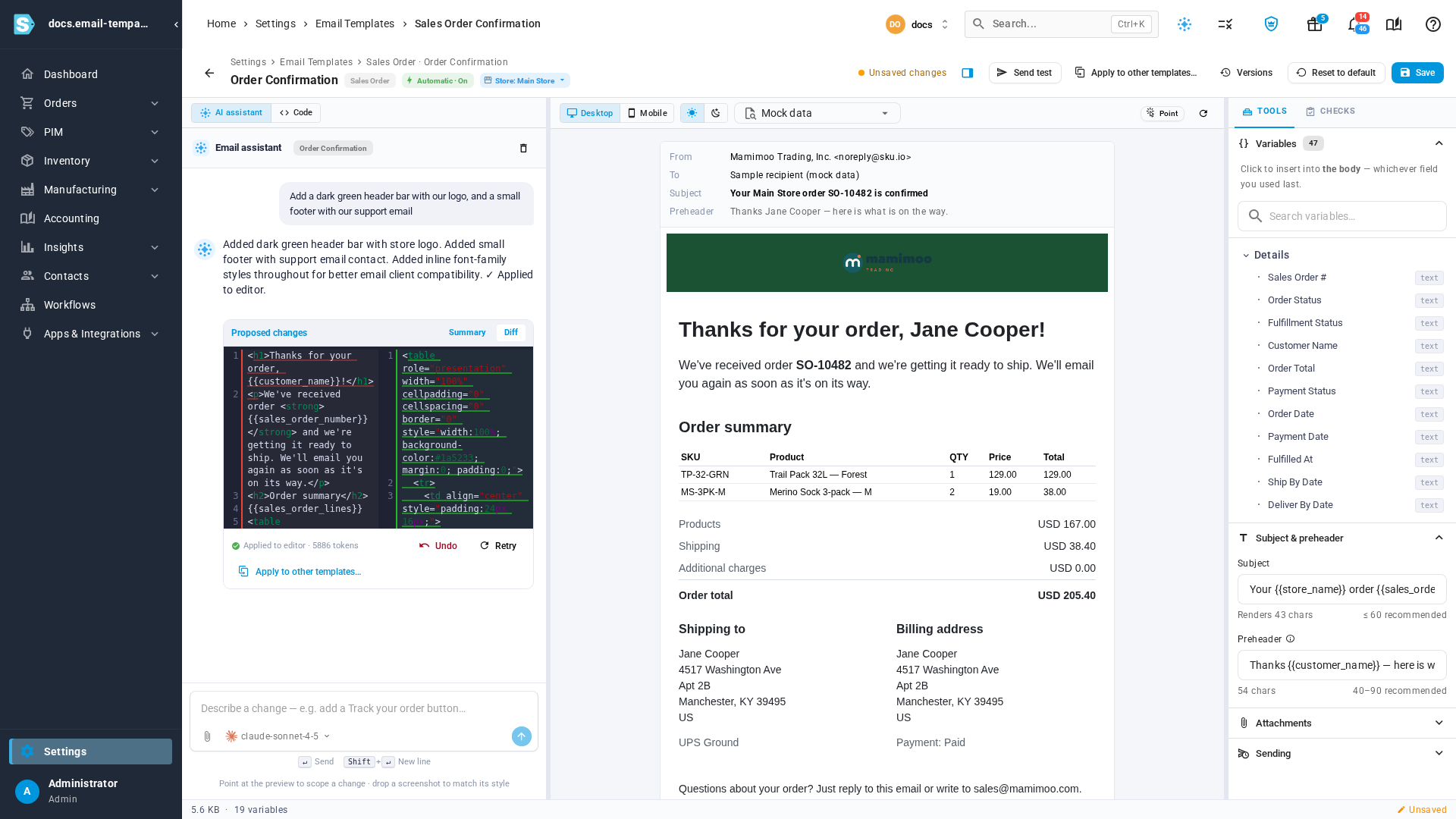Open Dashboard in the sidebar

pyautogui.click(x=91, y=74)
